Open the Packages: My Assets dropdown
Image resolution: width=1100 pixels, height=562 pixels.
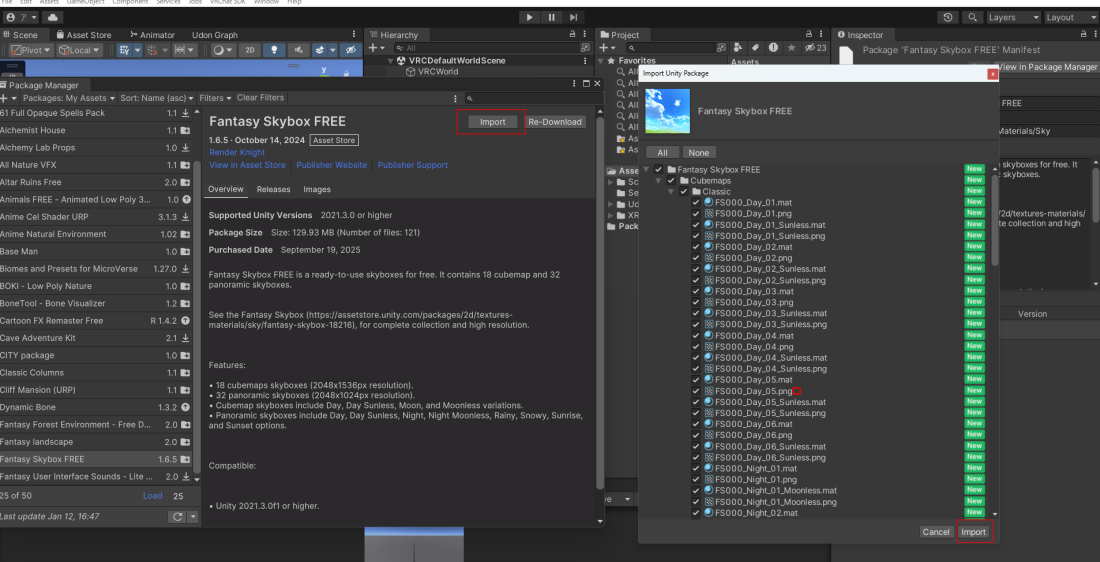pyautogui.click(x=68, y=98)
